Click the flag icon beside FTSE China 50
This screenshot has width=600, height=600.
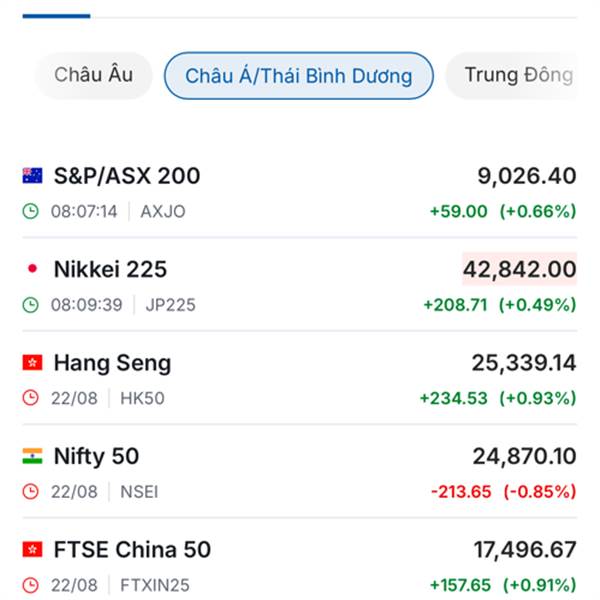pyautogui.click(x=32, y=549)
